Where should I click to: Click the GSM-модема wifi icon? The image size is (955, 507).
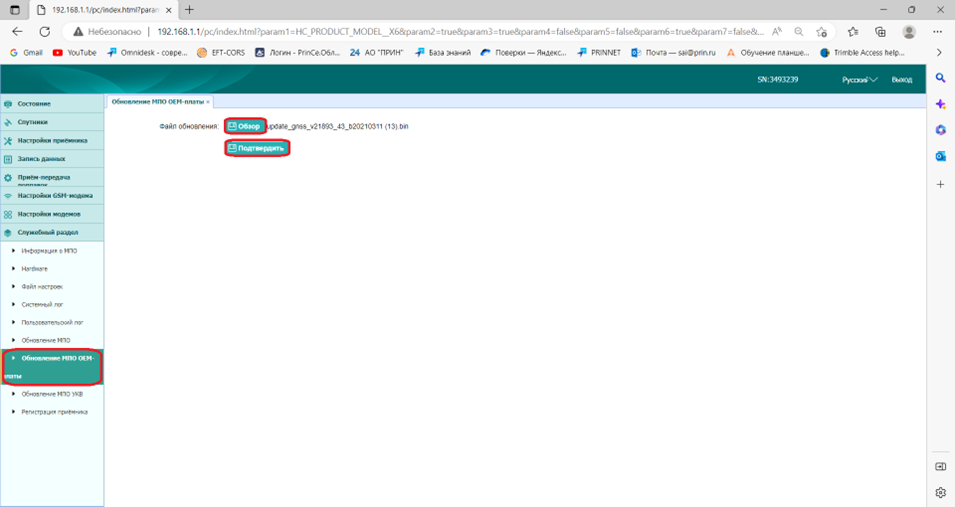click(x=8, y=196)
